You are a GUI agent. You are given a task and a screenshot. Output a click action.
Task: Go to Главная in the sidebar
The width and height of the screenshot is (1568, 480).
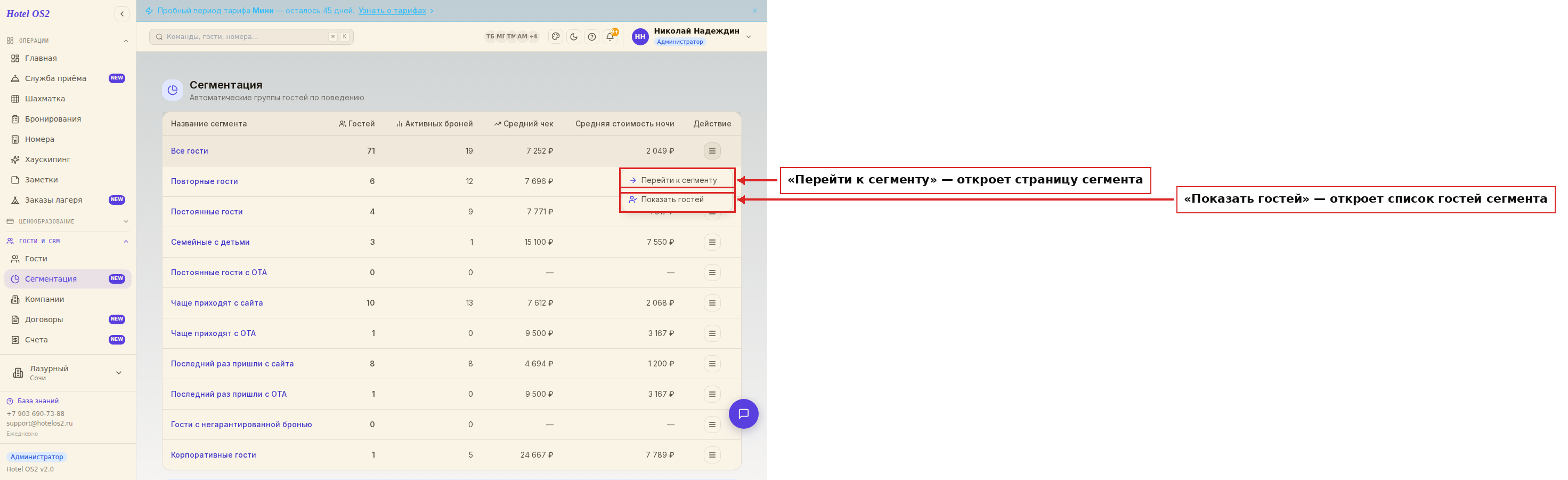point(68,58)
